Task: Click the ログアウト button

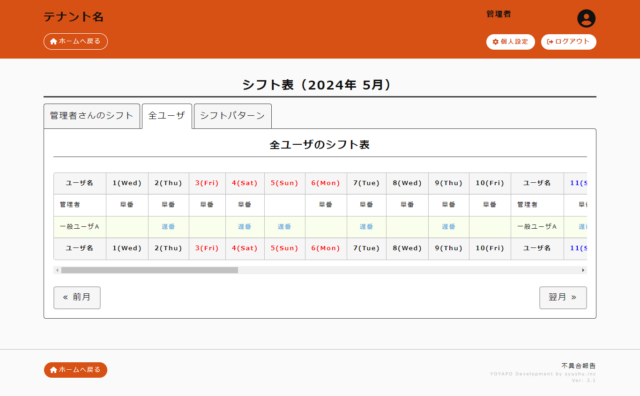Action: click(569, 42)
